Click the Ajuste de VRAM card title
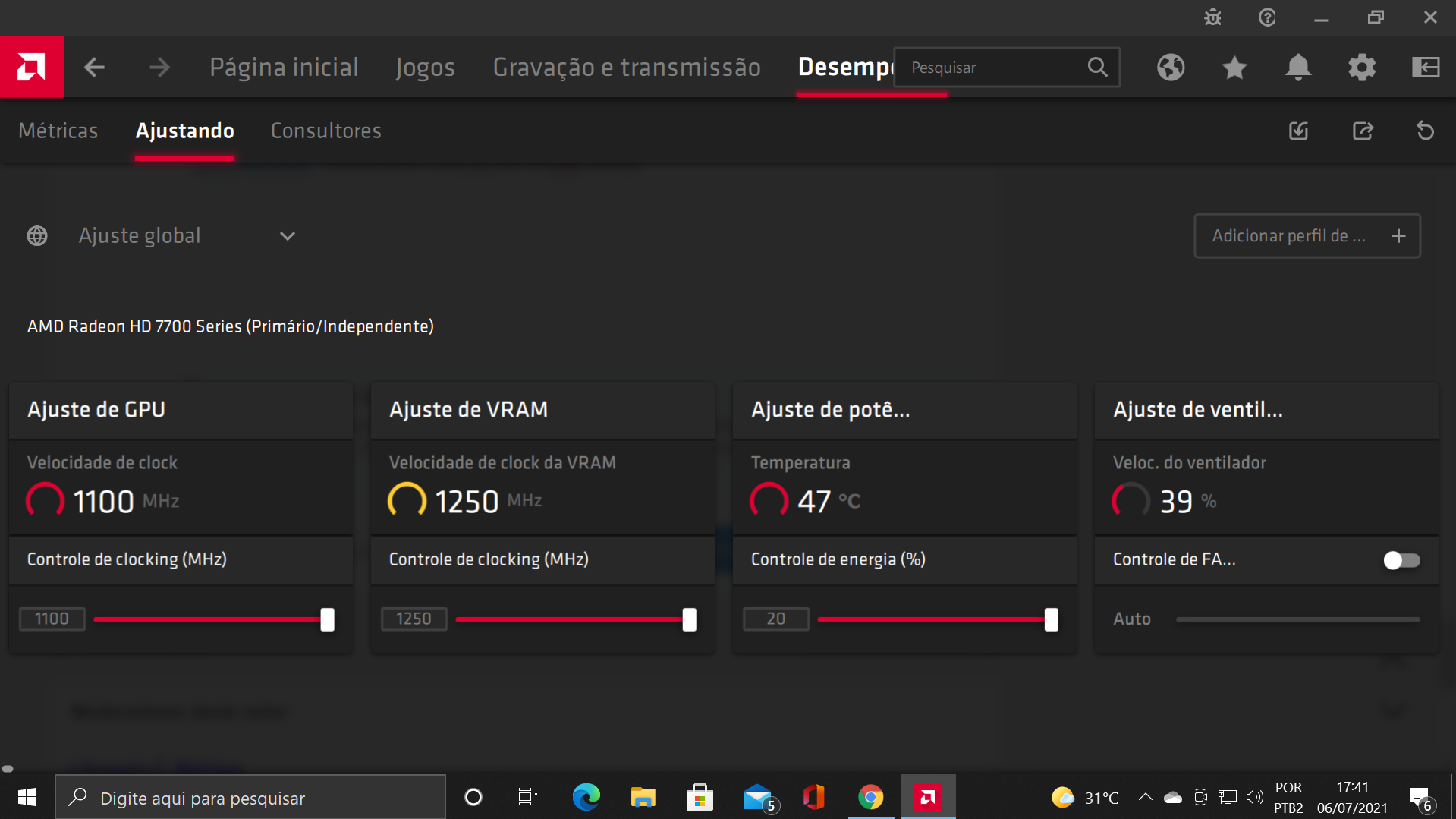 pos(468,410)
